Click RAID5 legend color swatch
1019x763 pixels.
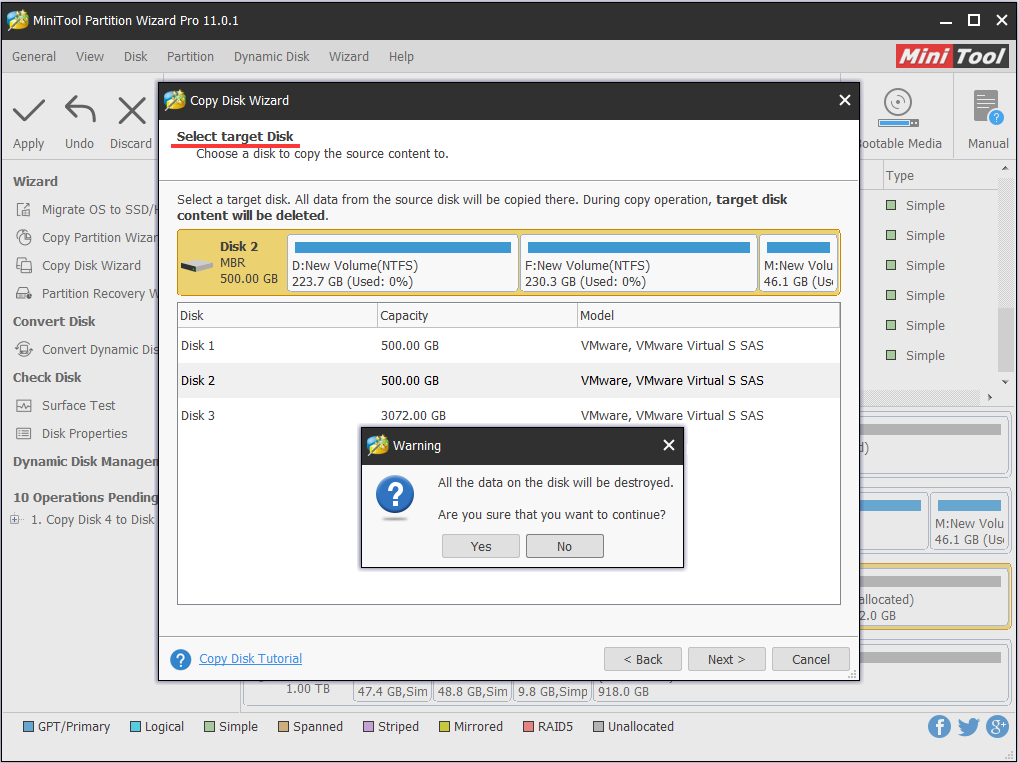(528, 727)
